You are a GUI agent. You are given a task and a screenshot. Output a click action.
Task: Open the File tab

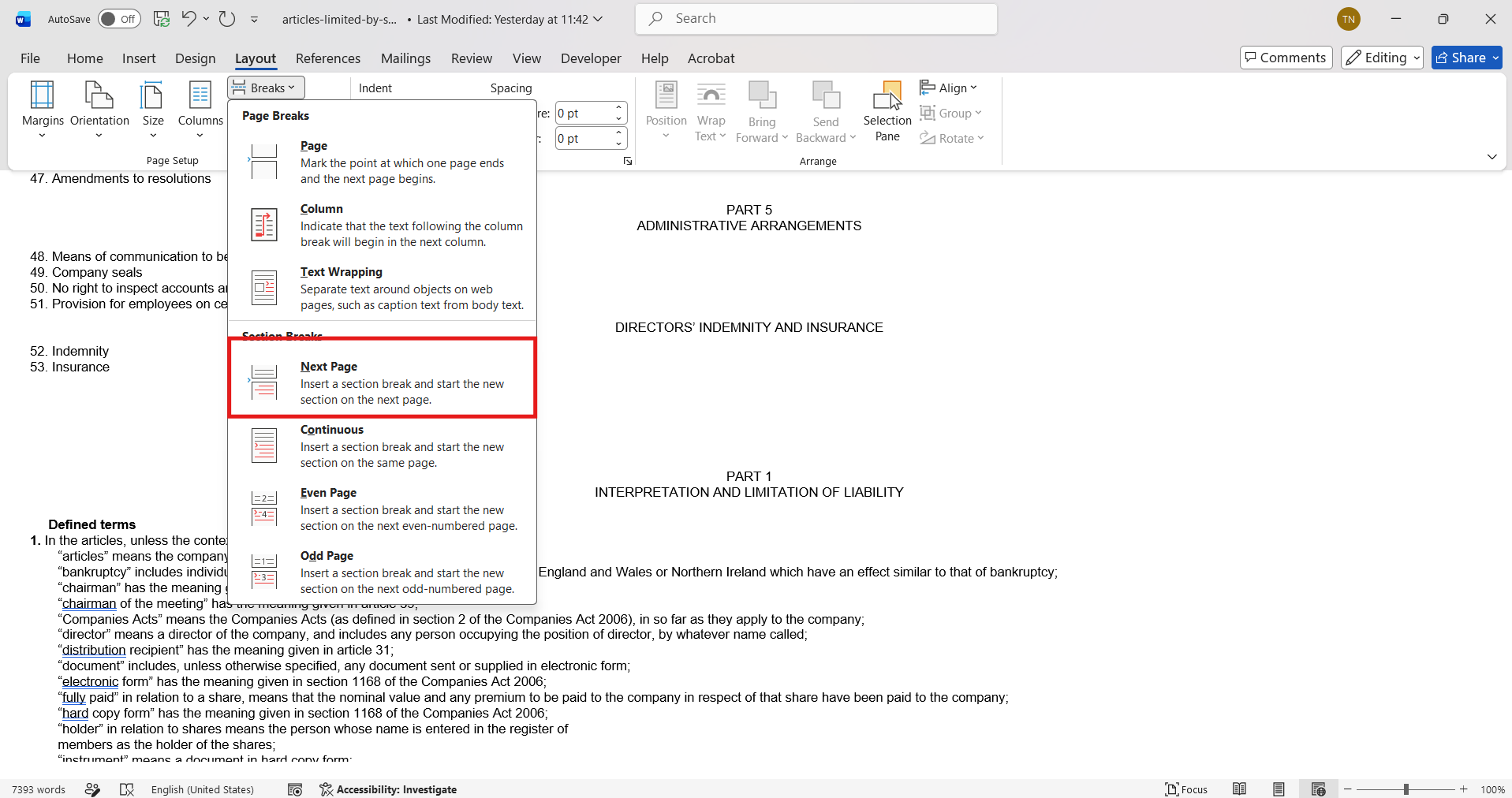tap(30, 58)
